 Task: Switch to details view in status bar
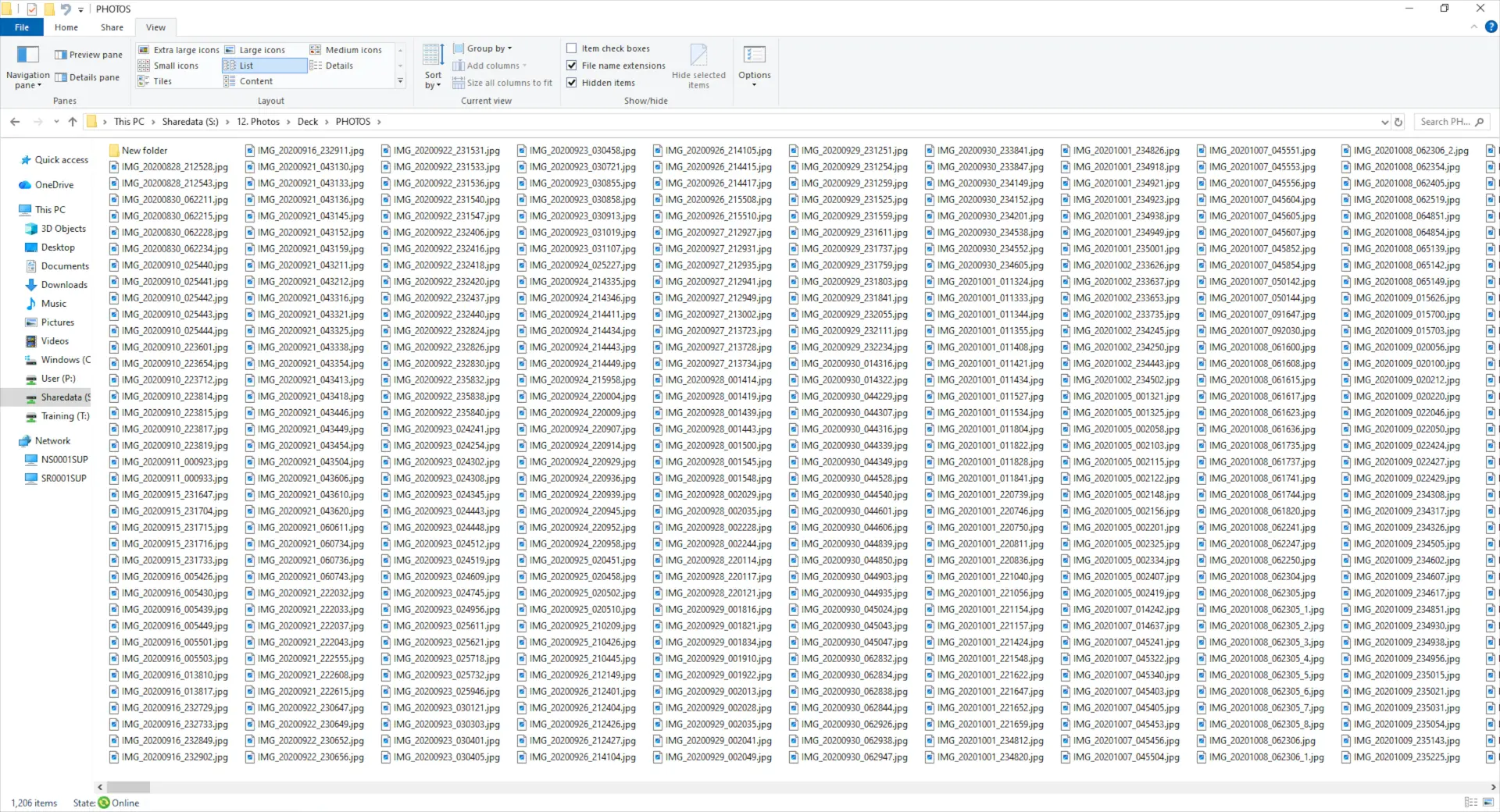point(1471,803)
